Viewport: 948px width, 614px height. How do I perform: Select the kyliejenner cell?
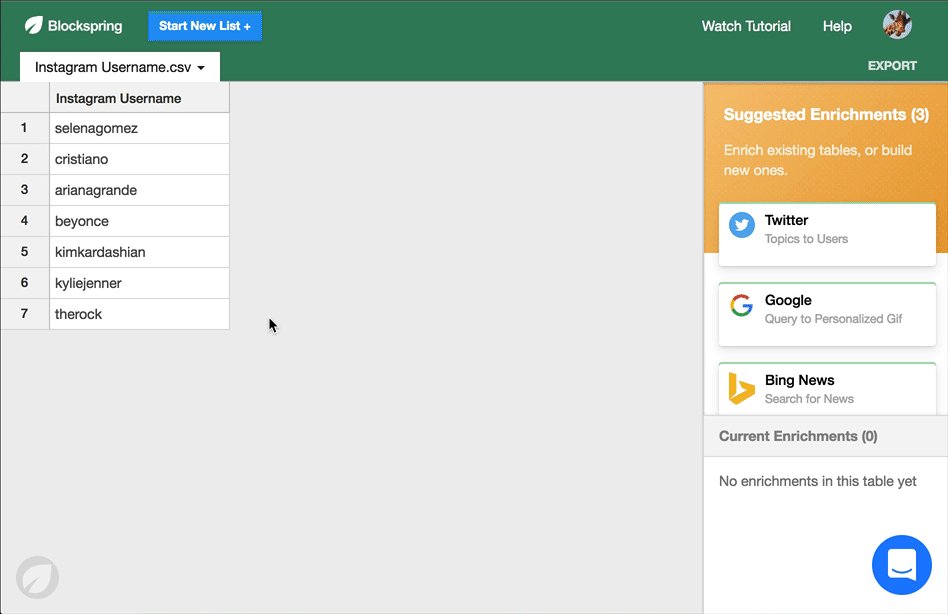[x=139, y=283]
